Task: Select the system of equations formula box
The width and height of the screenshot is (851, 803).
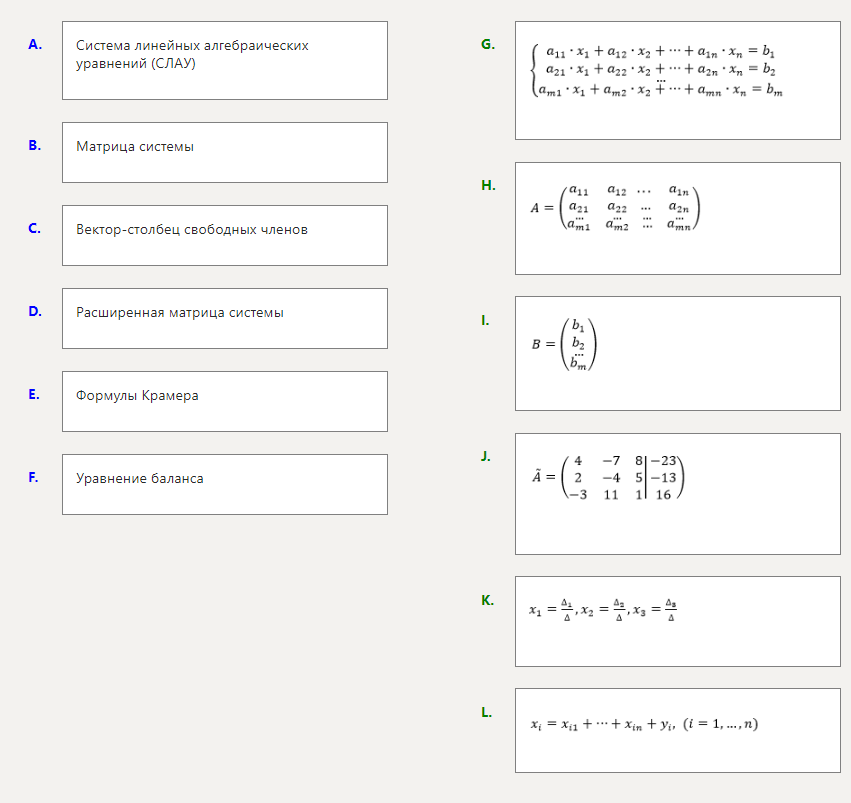Action: click(677, 80)
